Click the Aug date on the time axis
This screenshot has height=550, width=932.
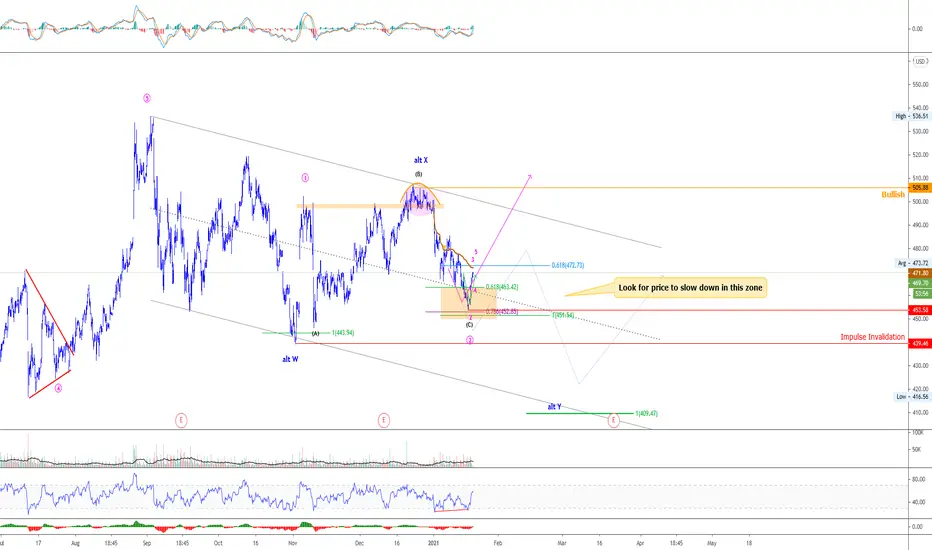[x=75, y=543]
